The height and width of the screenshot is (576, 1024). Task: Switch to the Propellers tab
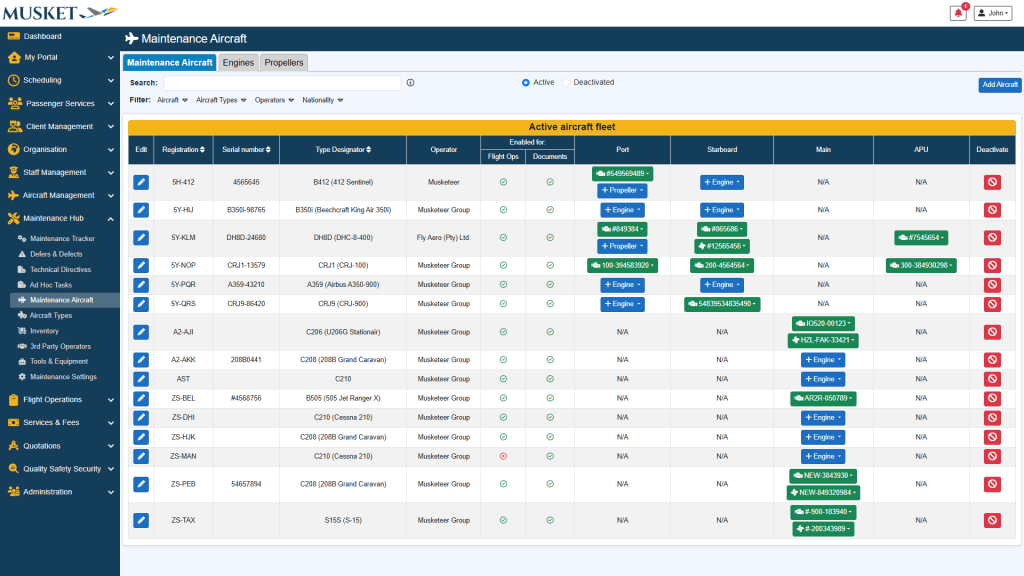coord(284,62)
